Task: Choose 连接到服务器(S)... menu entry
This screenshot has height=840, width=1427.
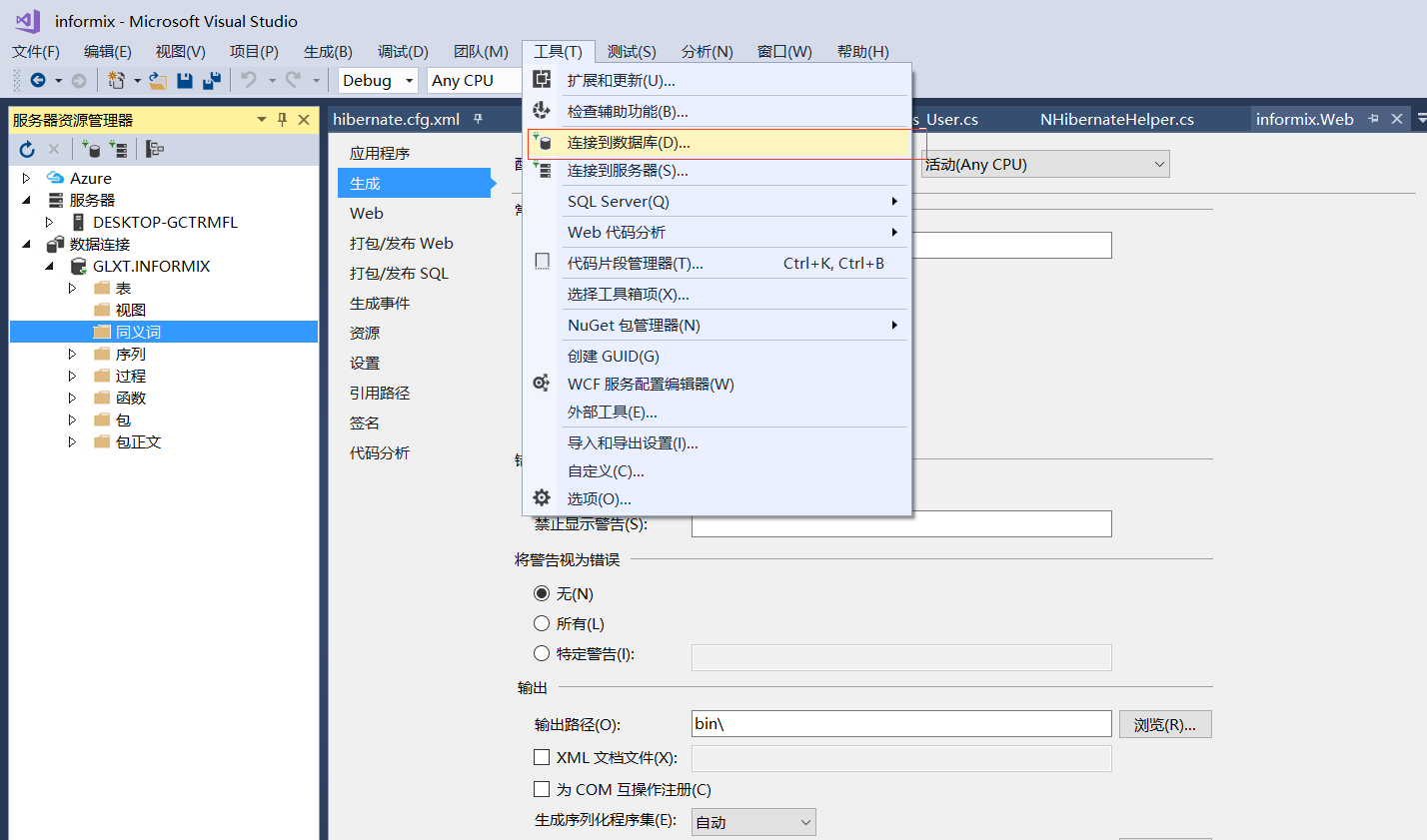Action: (x=719, y=171)
